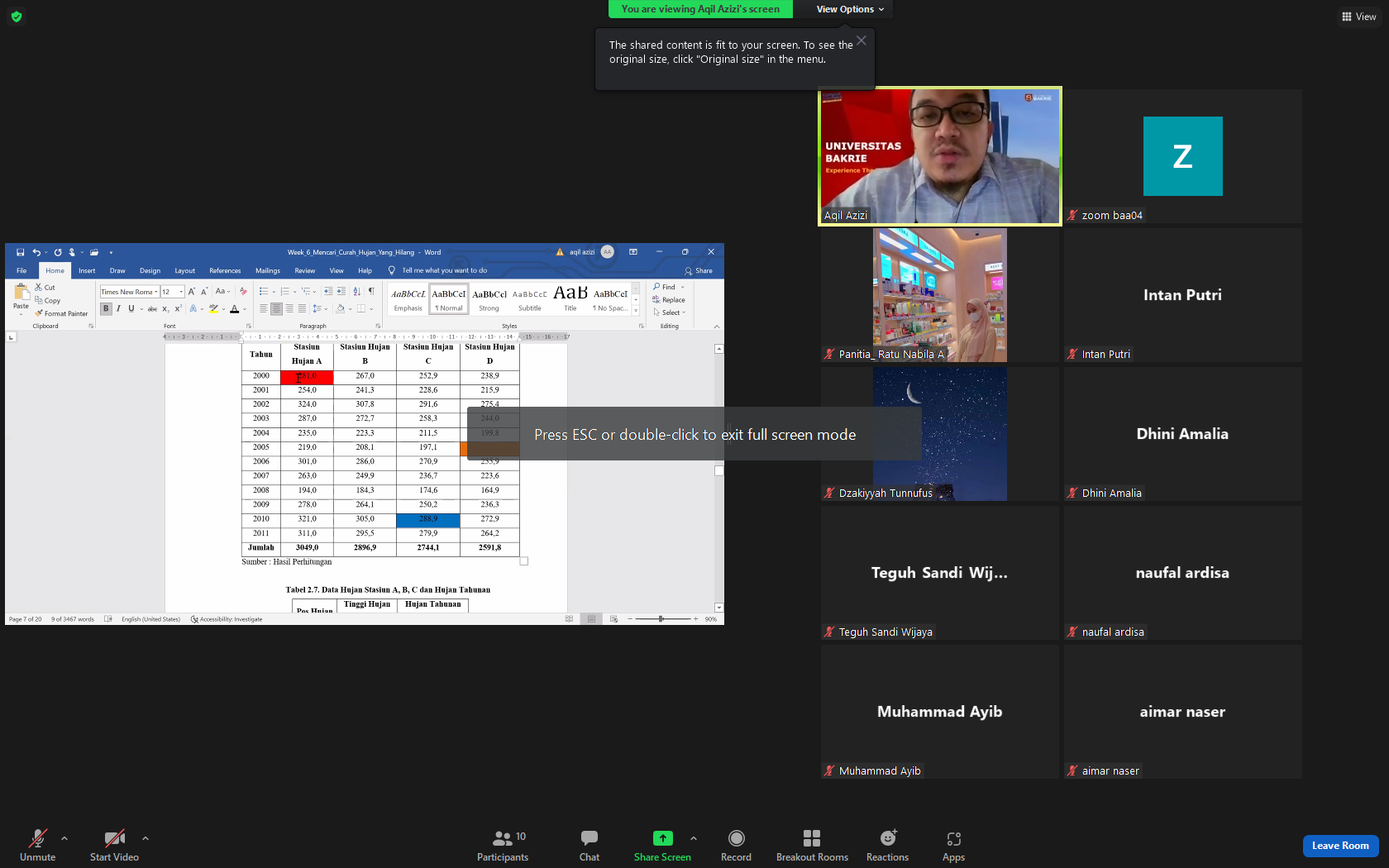This screenshot has height=868, width=1389.
Task: Expand share options arrow beside Share Screen
Action: click(x=694, y=838)
